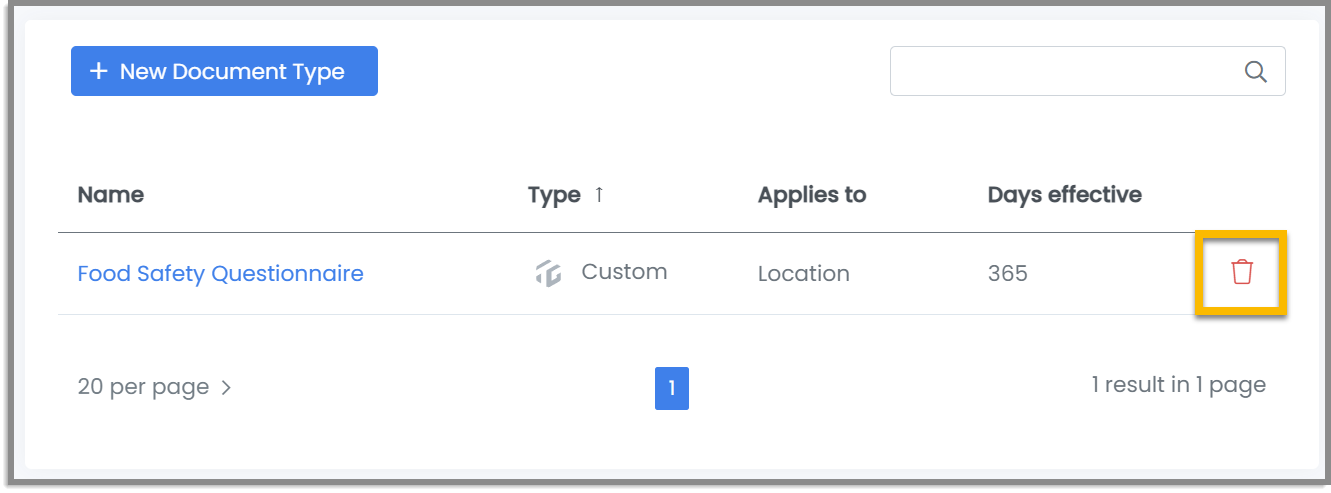Click the magnifying glass search icon

[1255, 71]
